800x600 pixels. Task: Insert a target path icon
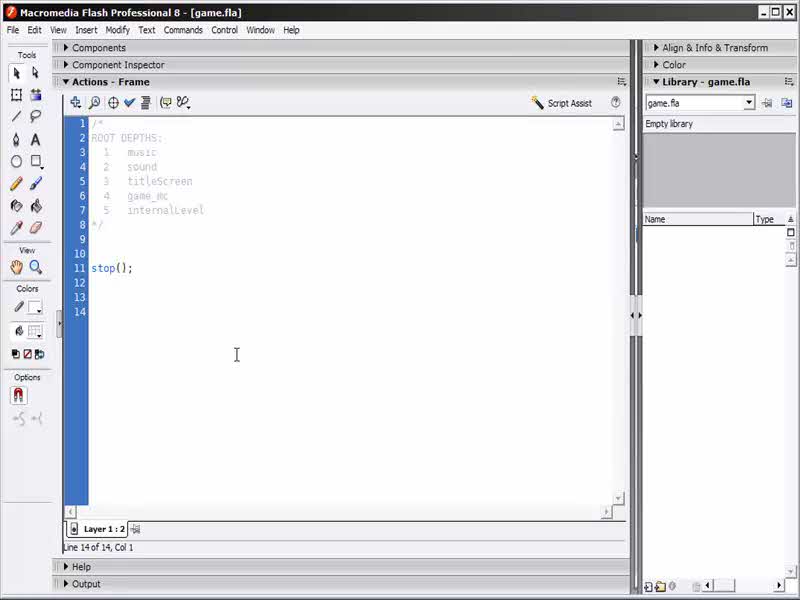[113, 103]
